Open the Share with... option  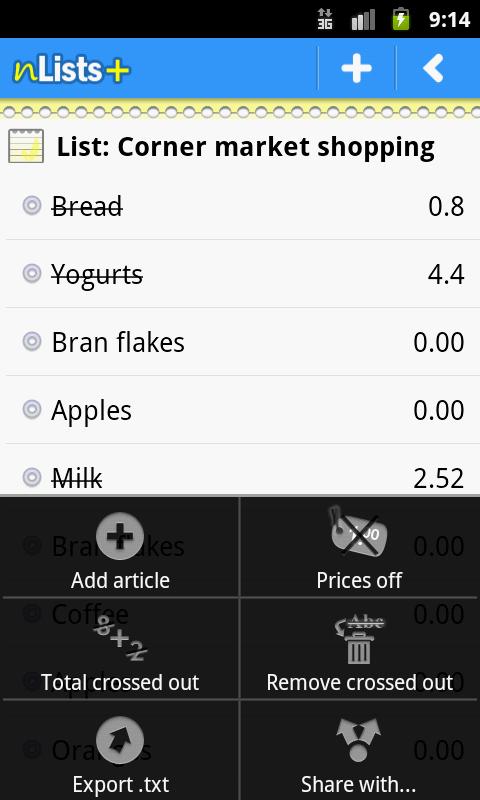(x=359, y=751)
